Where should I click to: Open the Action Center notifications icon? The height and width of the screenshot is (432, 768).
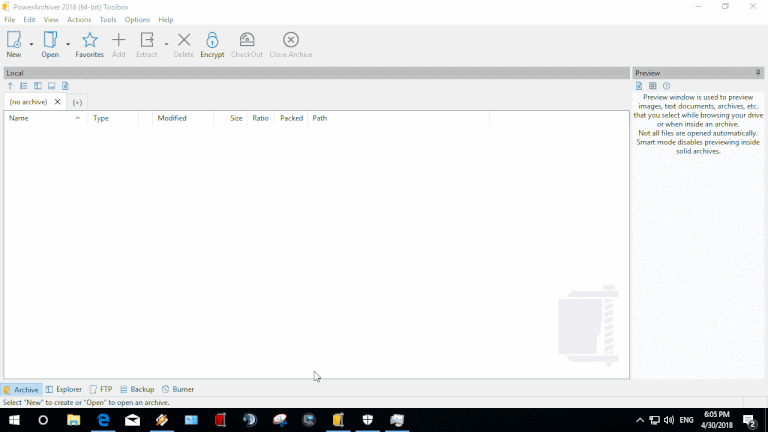(750, 420)
